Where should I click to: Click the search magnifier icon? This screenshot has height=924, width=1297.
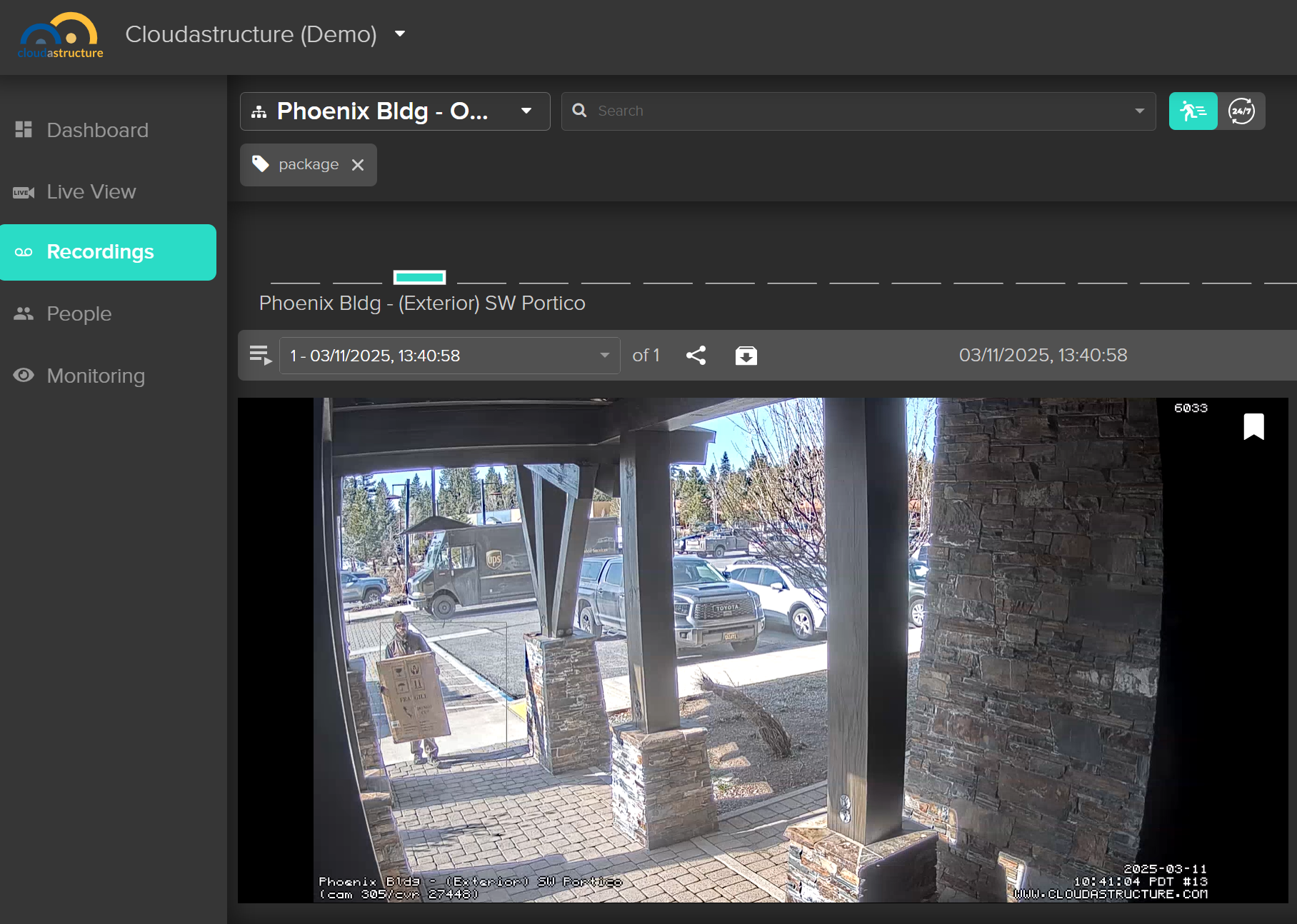[x=580, y=111]
